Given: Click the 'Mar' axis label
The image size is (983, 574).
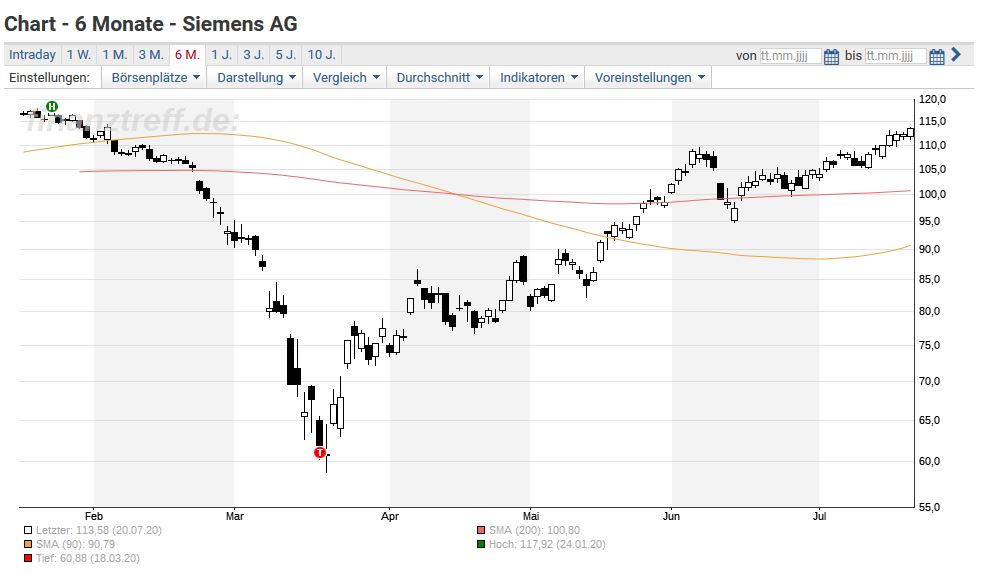Looking at the screenshot, I should click(234, 516).
